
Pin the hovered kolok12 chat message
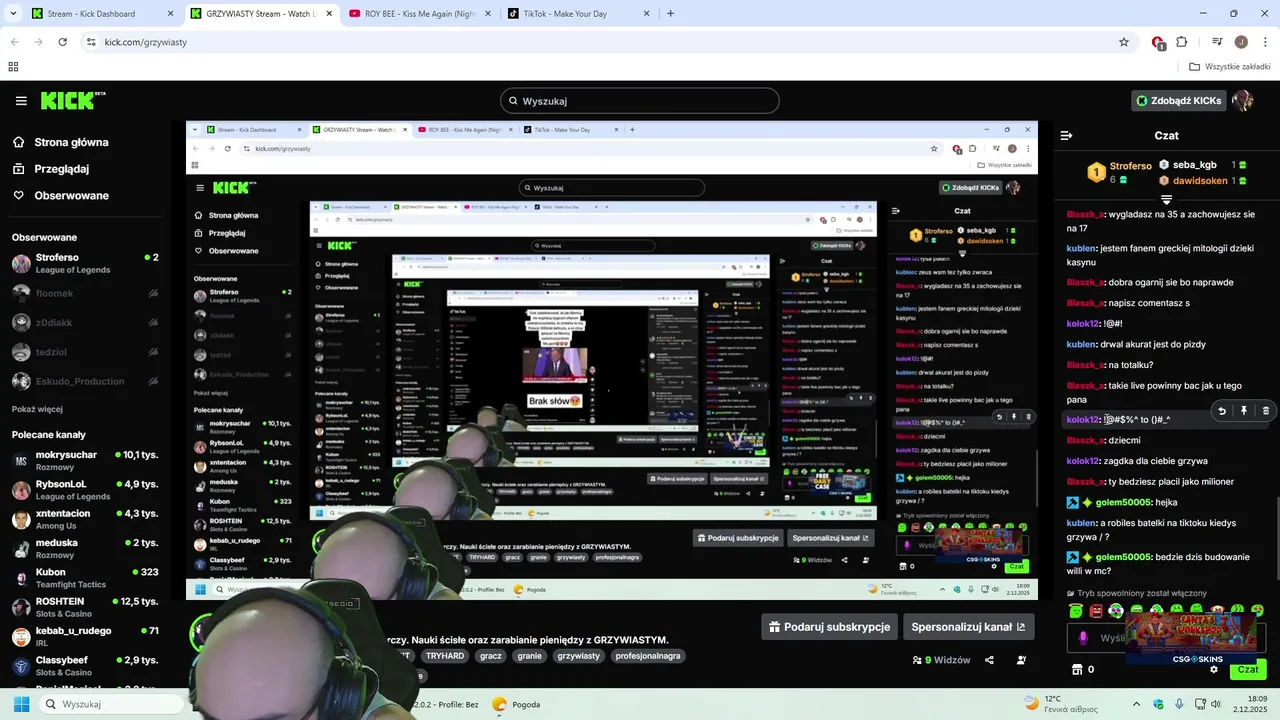point(1243,411)
